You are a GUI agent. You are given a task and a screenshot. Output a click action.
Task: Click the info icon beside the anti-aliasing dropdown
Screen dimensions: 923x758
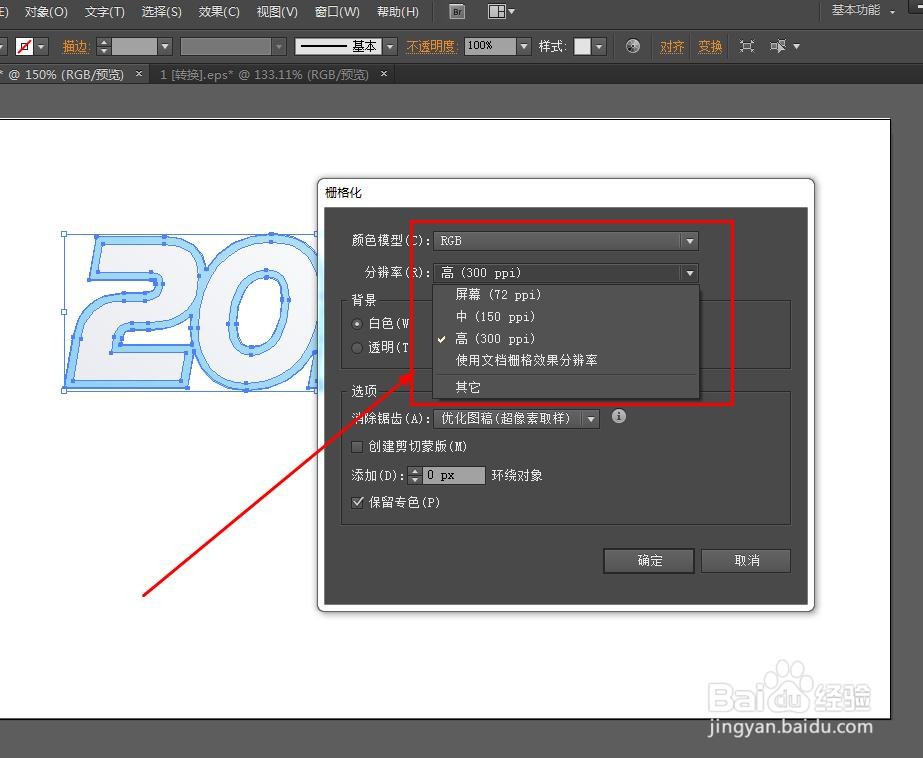(x=618, y=417)
